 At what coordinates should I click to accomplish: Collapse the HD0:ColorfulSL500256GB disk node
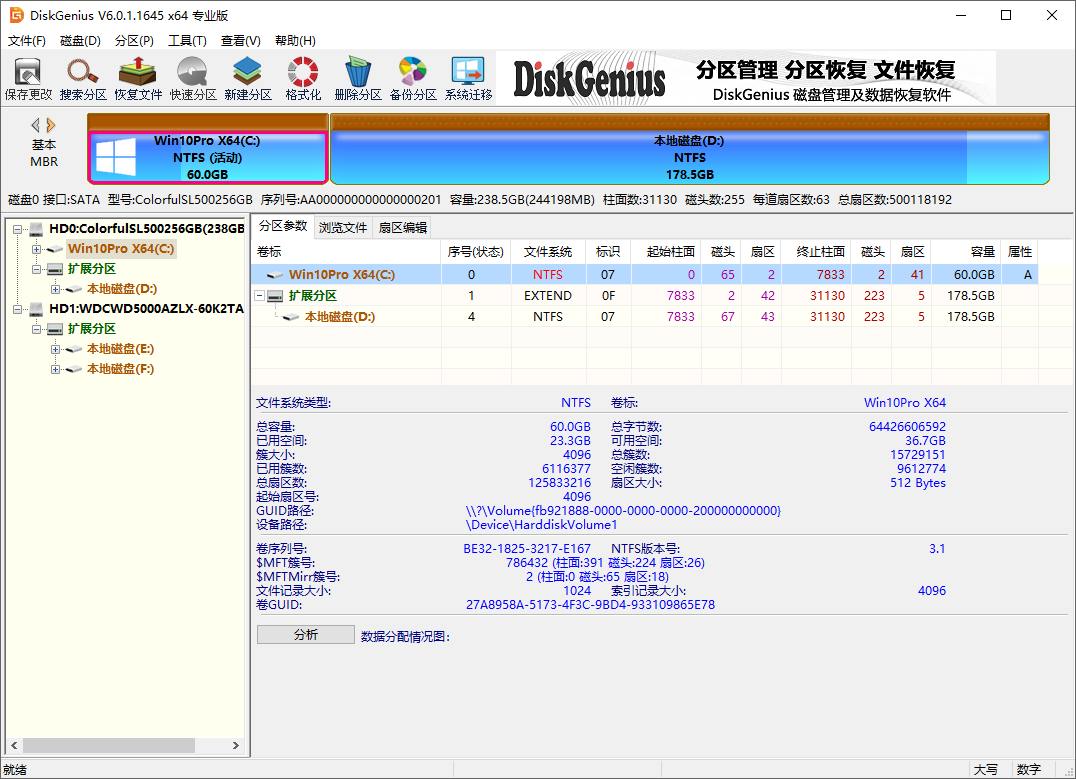[18, 229]
